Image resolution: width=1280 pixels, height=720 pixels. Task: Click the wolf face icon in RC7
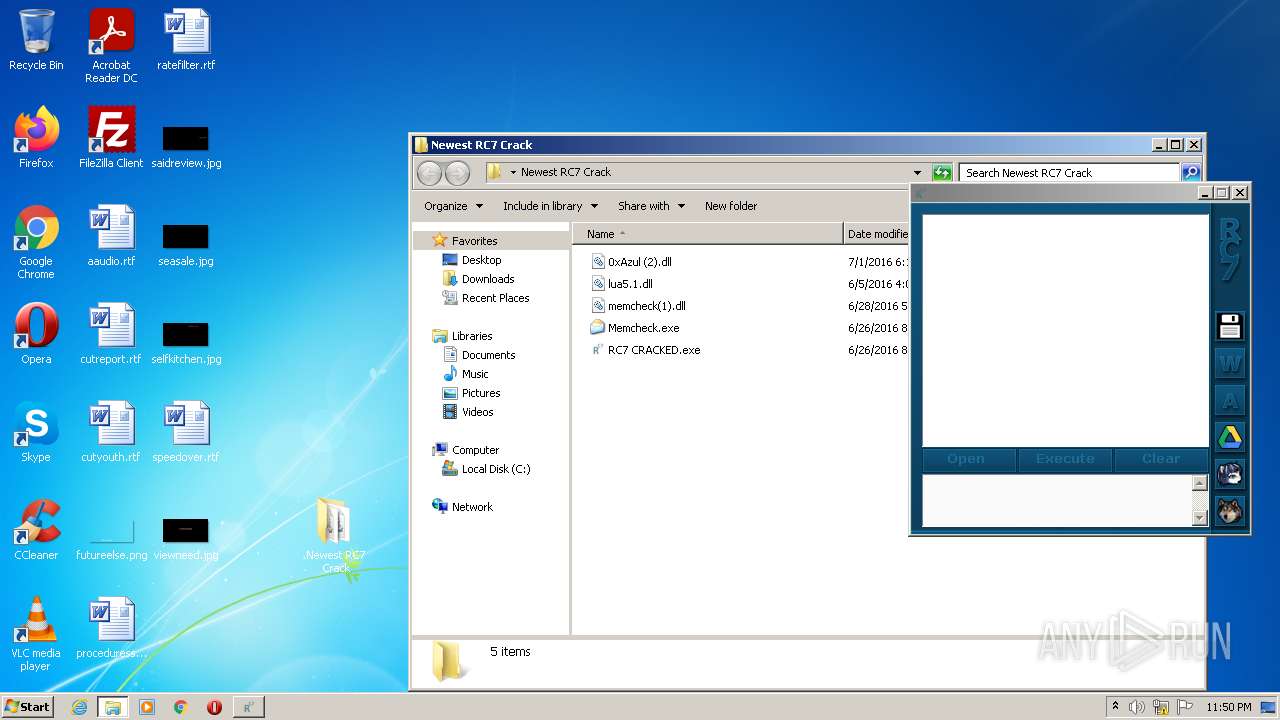[1229, 511]
